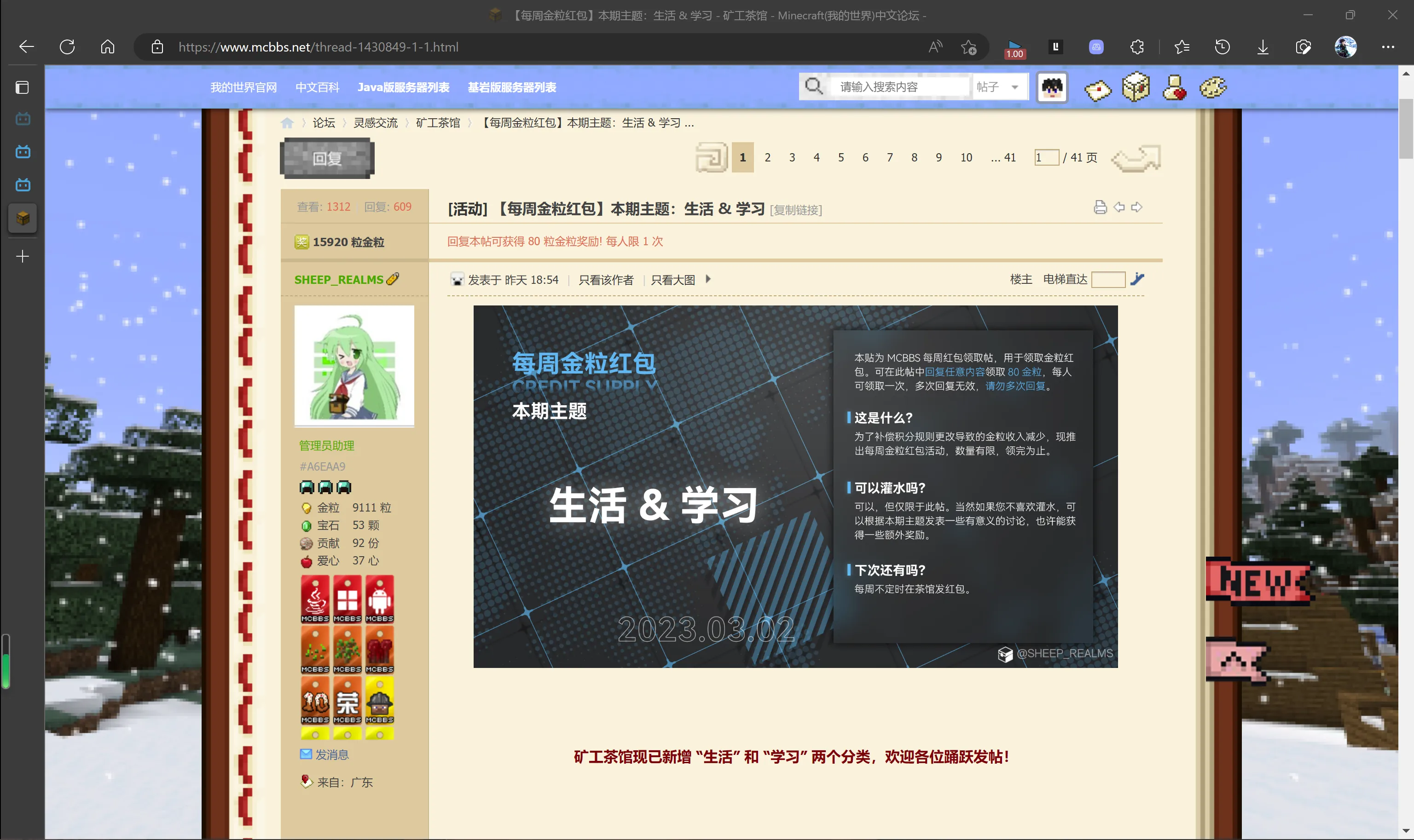Go to previous thread arrow

point(1119,207)
